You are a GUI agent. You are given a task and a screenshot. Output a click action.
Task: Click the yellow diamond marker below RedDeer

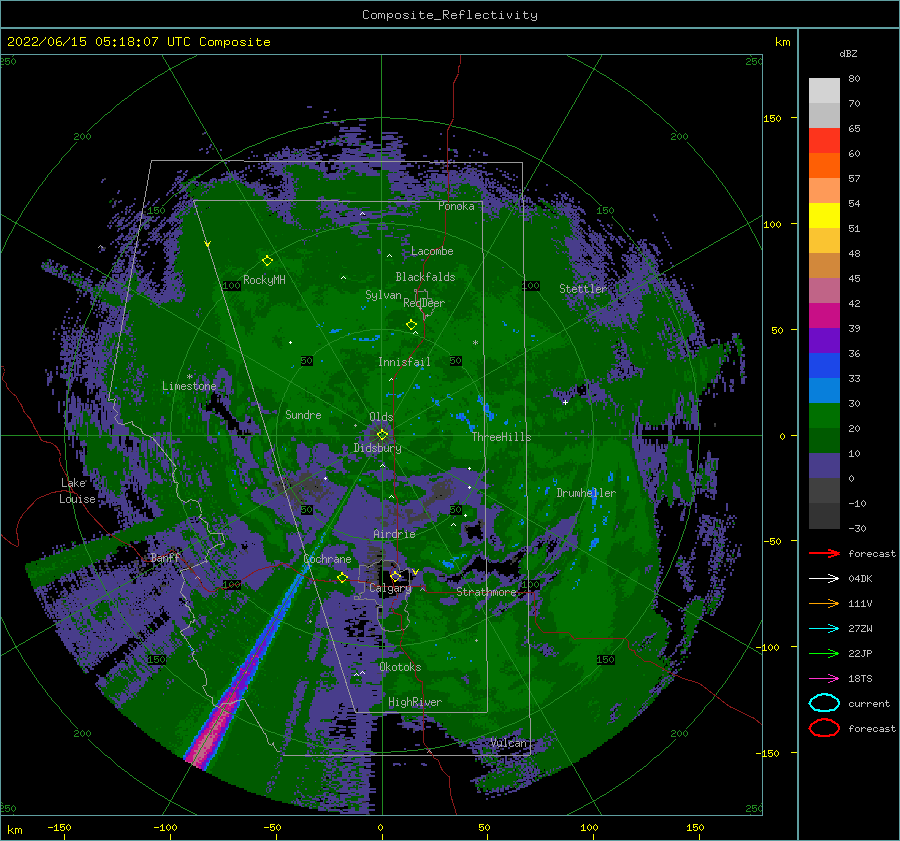pyautogui.click(x=412, y=325)
